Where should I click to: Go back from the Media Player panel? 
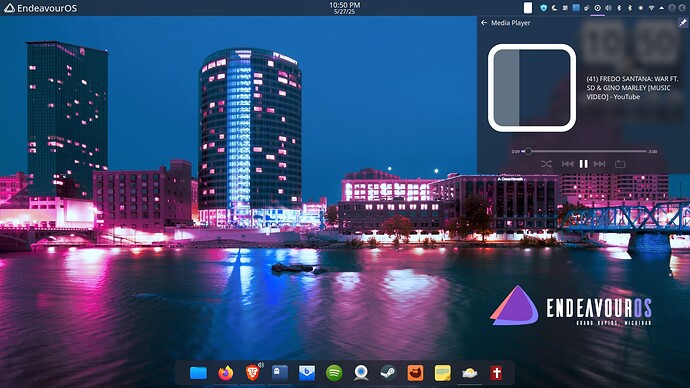point(484,23)
